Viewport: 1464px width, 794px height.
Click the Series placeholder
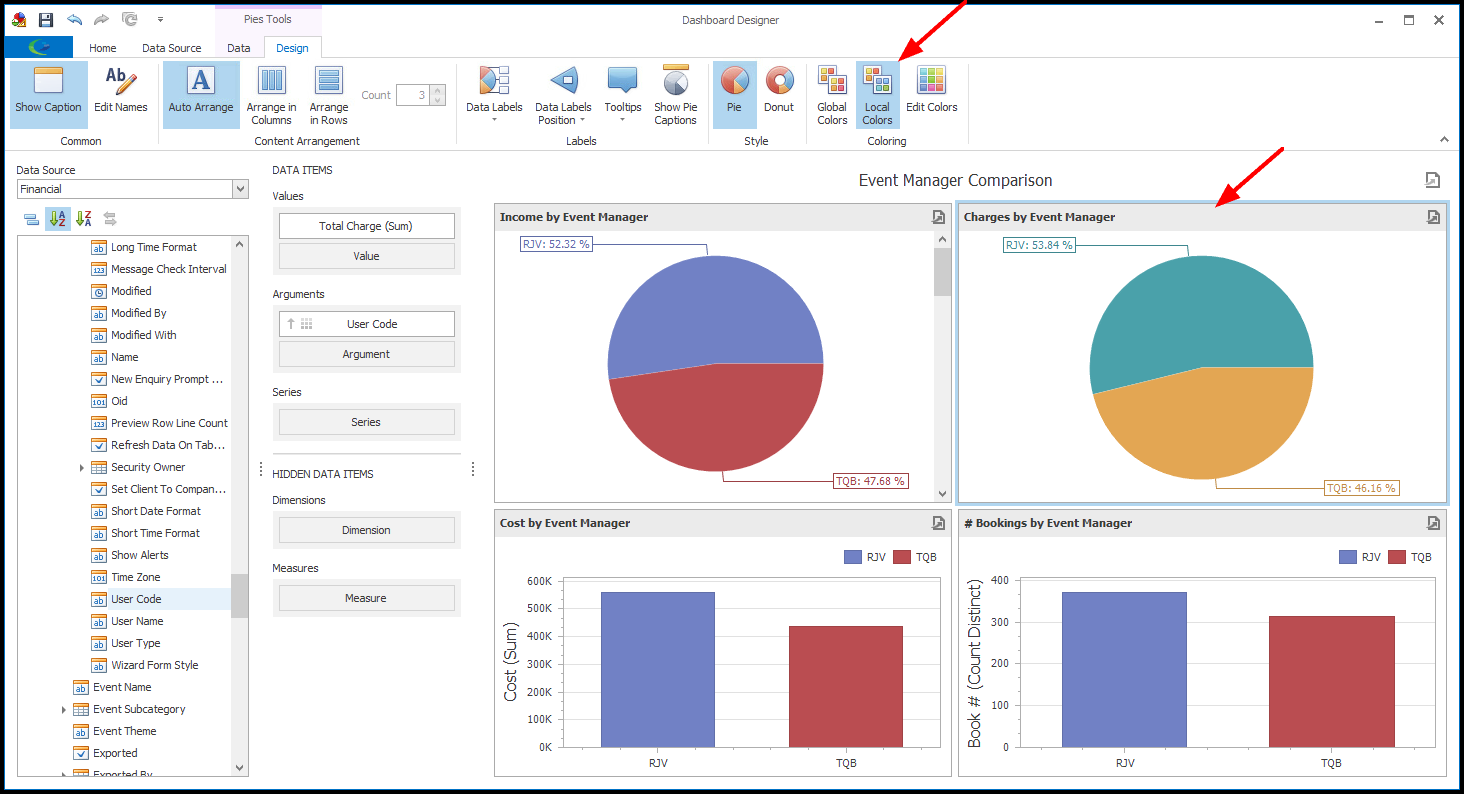click(366, 422)
